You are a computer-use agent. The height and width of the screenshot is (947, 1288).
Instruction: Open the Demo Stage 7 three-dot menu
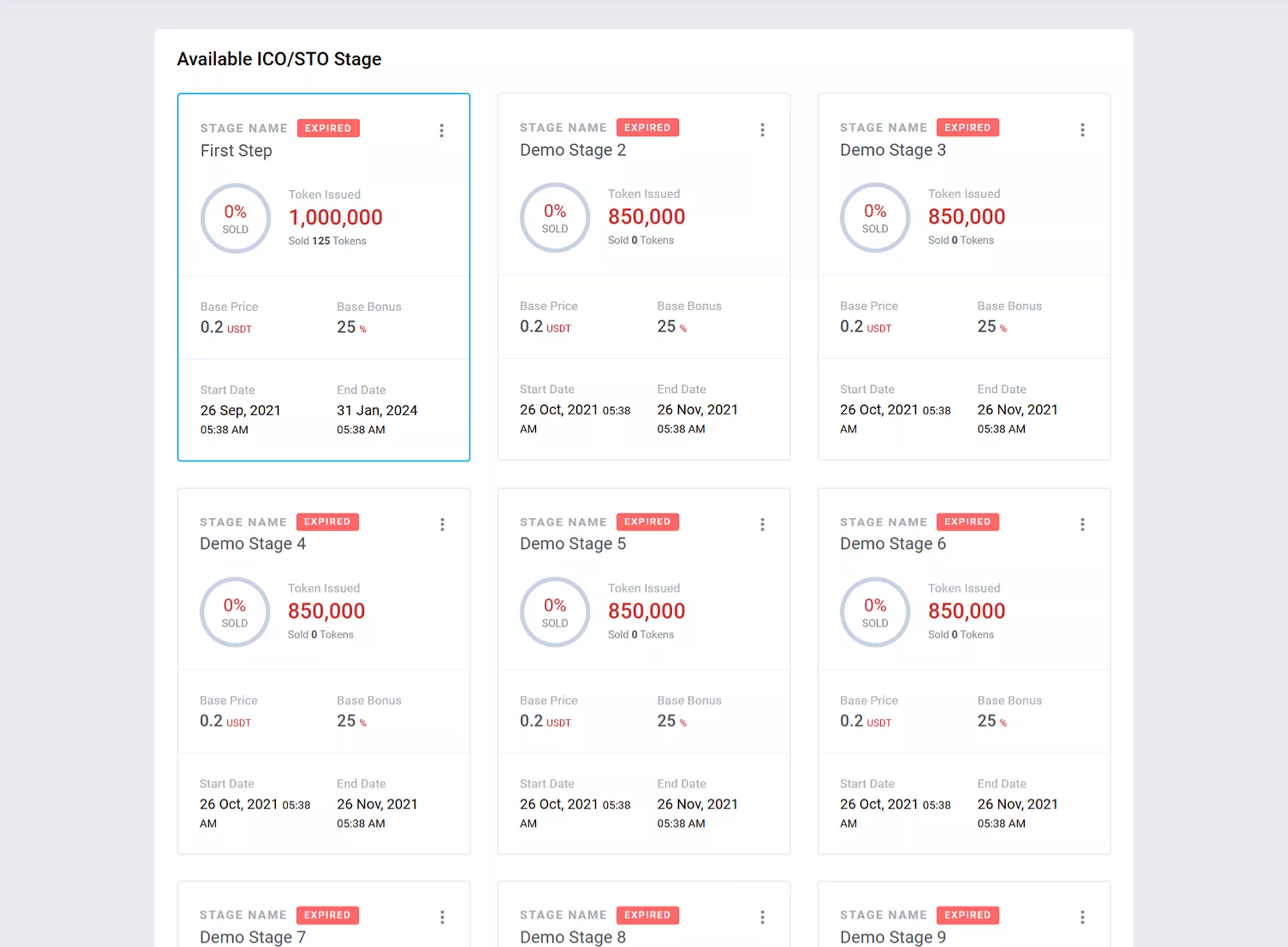click(442, 917)
